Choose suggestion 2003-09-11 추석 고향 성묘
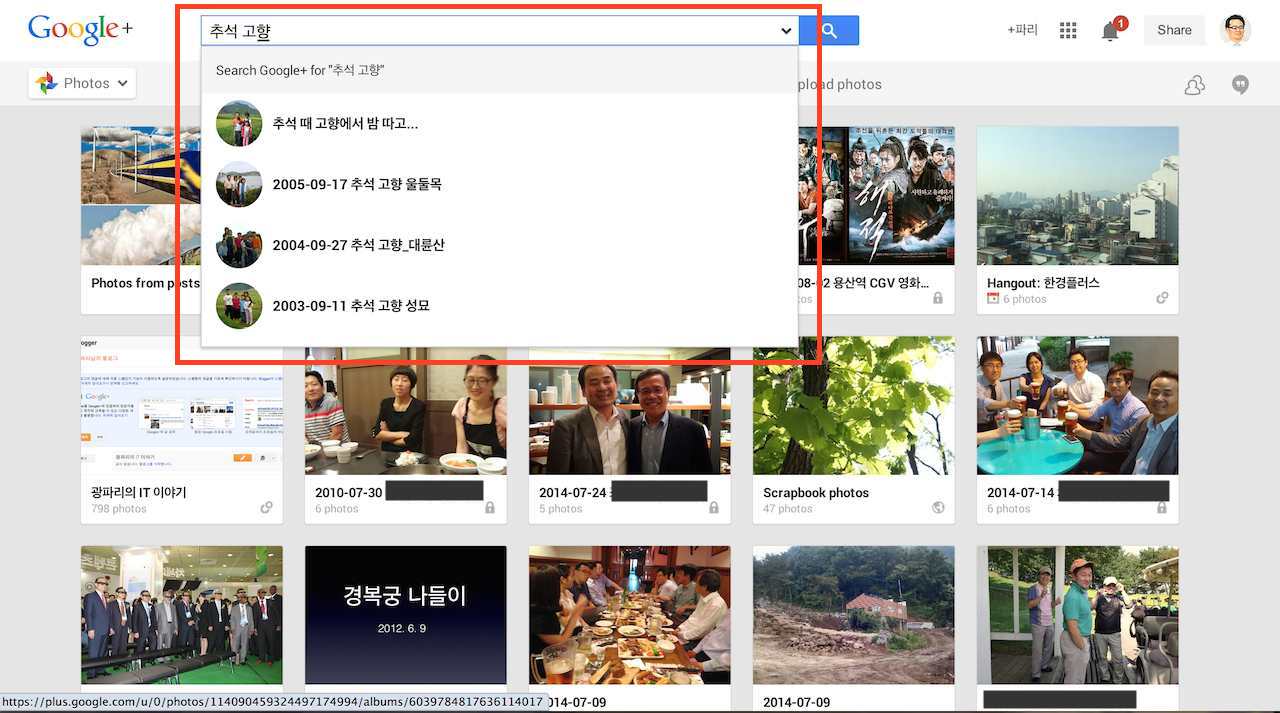 click(351, 306)
